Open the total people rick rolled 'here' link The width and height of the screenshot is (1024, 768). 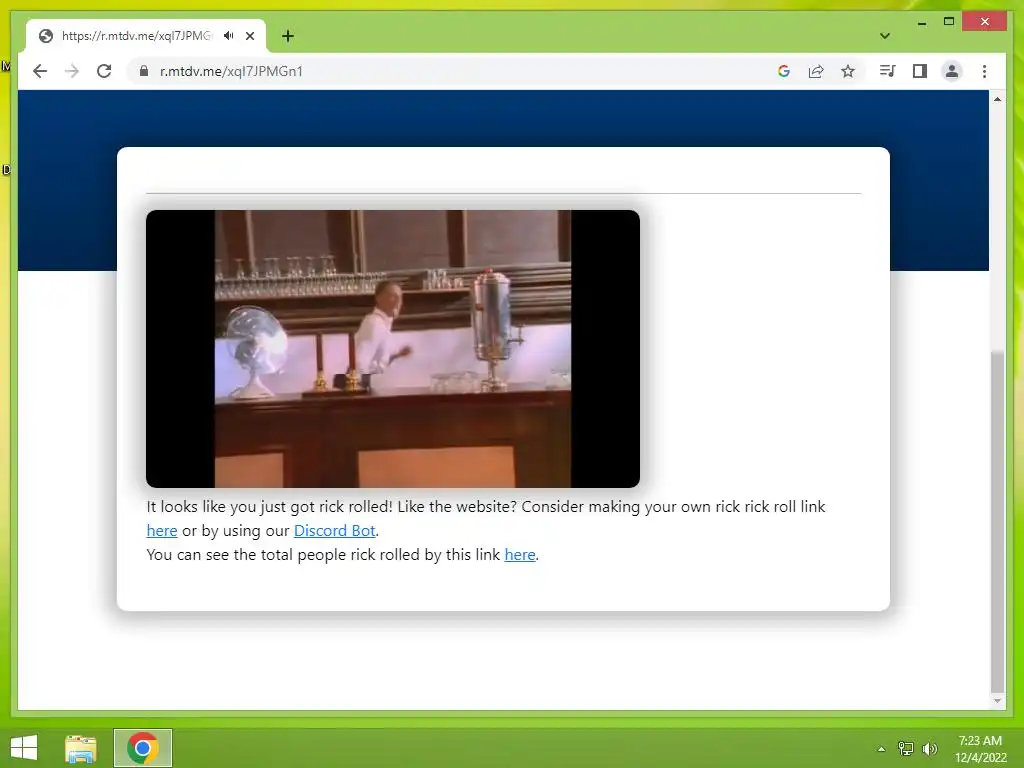pyautogui.click(x=520, y=555)
